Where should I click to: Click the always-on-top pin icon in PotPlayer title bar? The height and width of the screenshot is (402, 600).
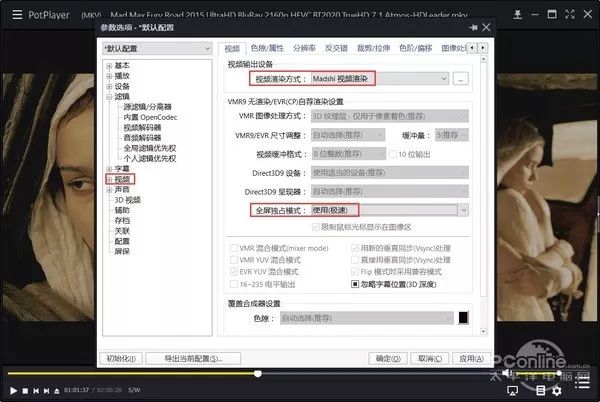pos(517,15)
